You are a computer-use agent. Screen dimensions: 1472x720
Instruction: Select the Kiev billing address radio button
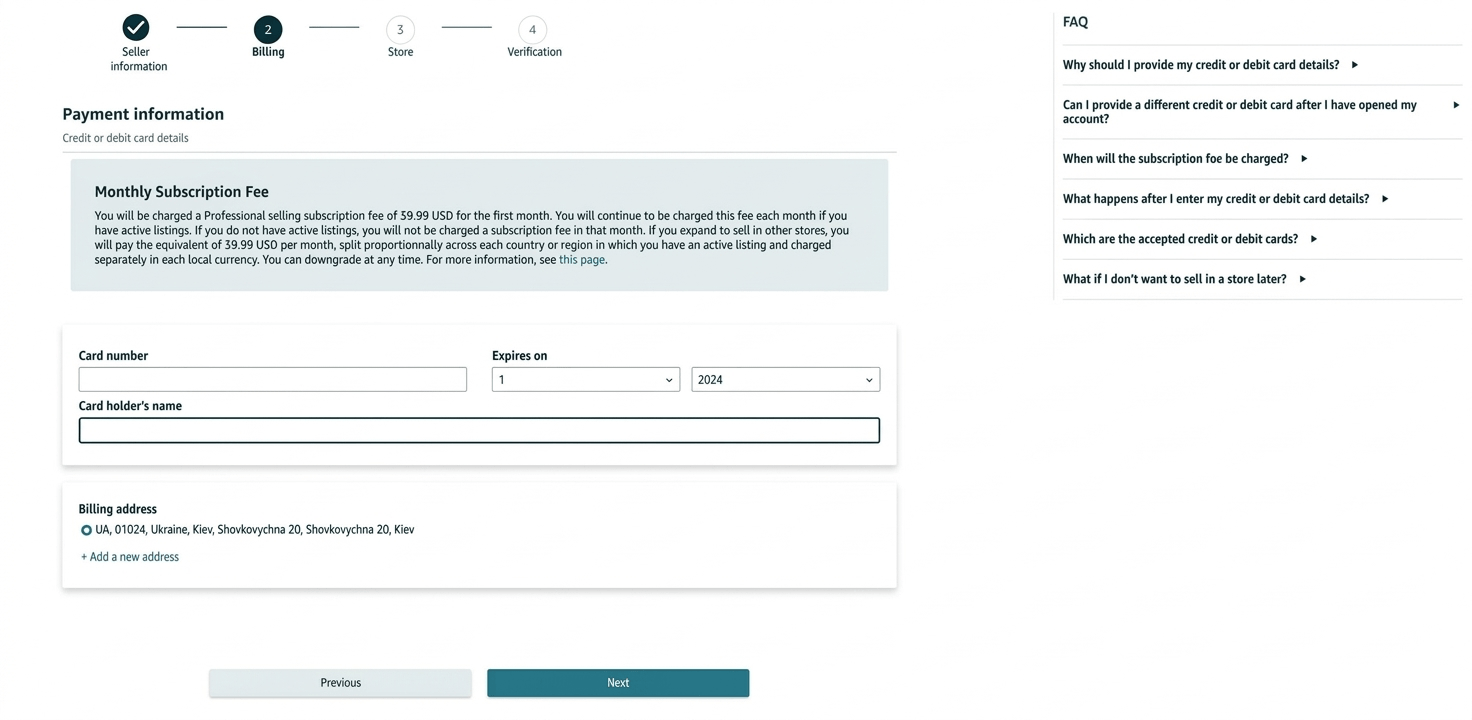click(x=86, y=529)
